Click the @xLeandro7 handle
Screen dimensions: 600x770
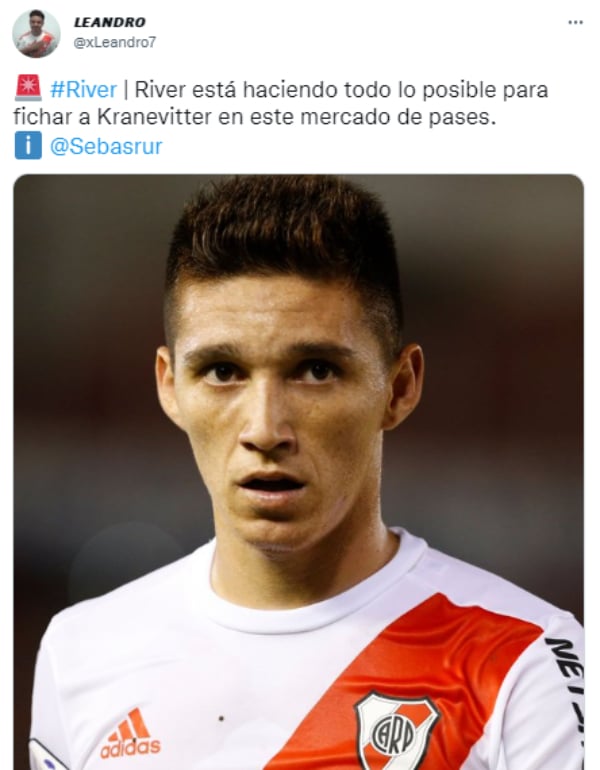pos(114,43)
